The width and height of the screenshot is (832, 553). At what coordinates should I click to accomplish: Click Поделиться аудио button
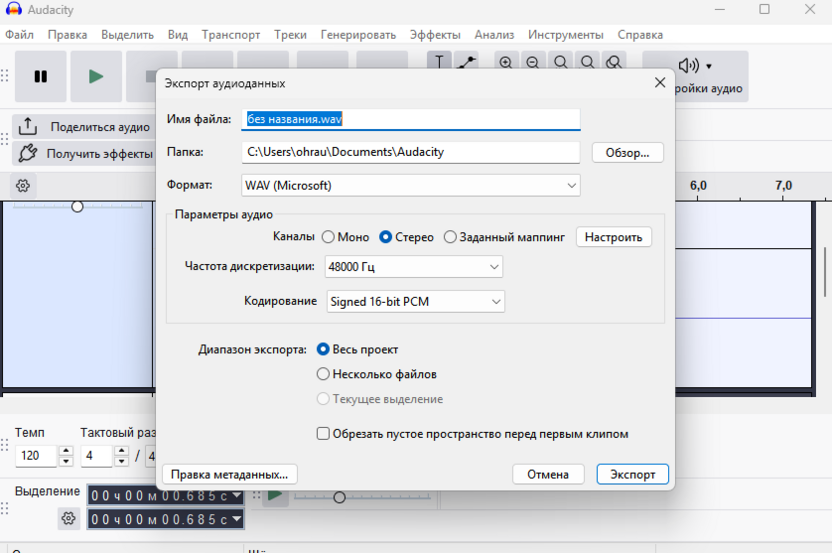point(85,127)
